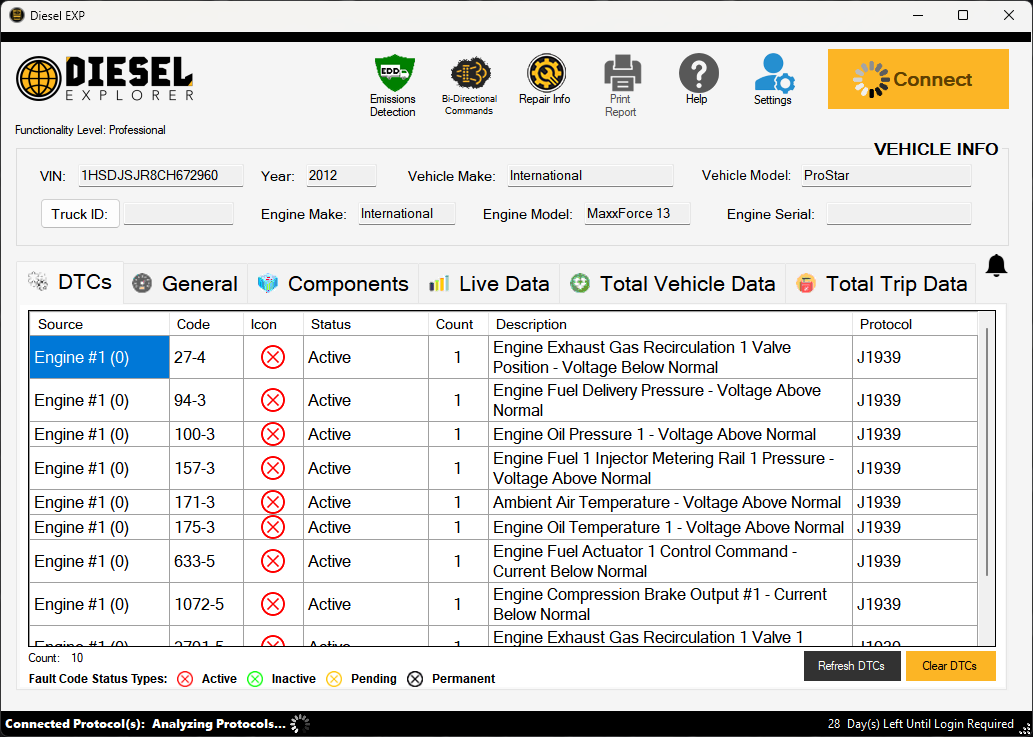1033x737 pixels.
Task: Open the Live Data tab
Action: (489, 284)
